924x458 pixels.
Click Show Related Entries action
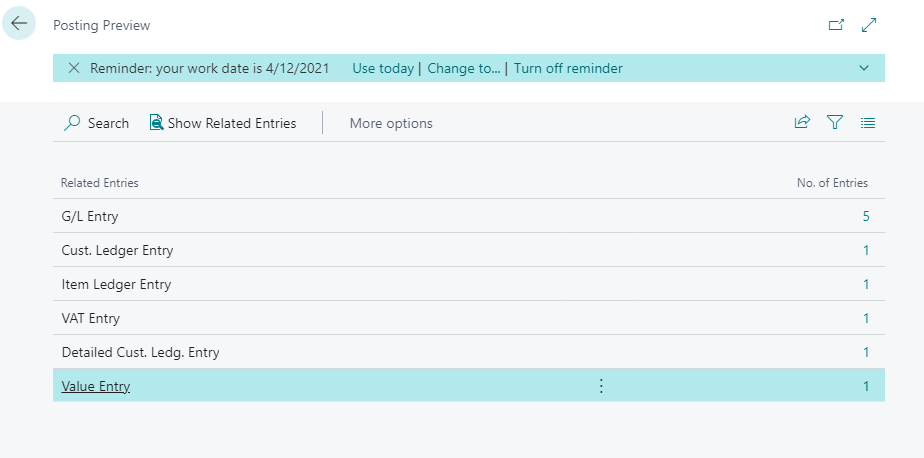coord(222,123)
